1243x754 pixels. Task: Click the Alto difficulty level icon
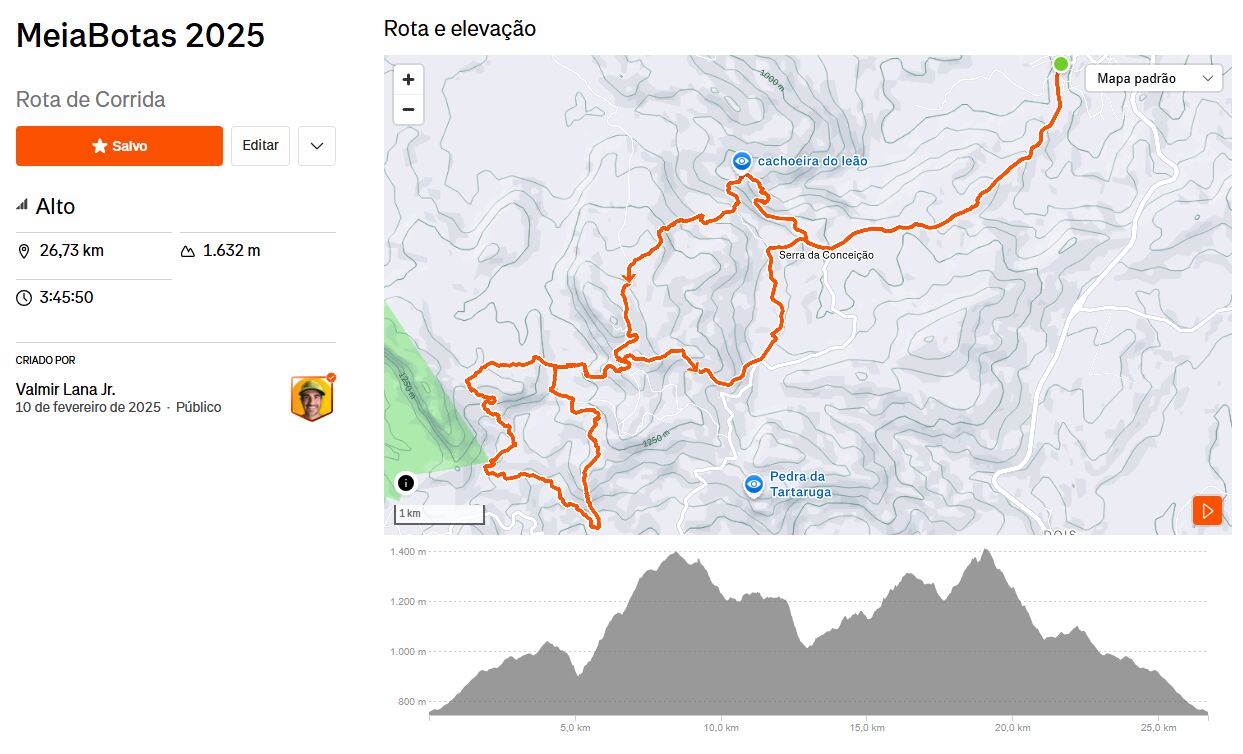point(22,205)
